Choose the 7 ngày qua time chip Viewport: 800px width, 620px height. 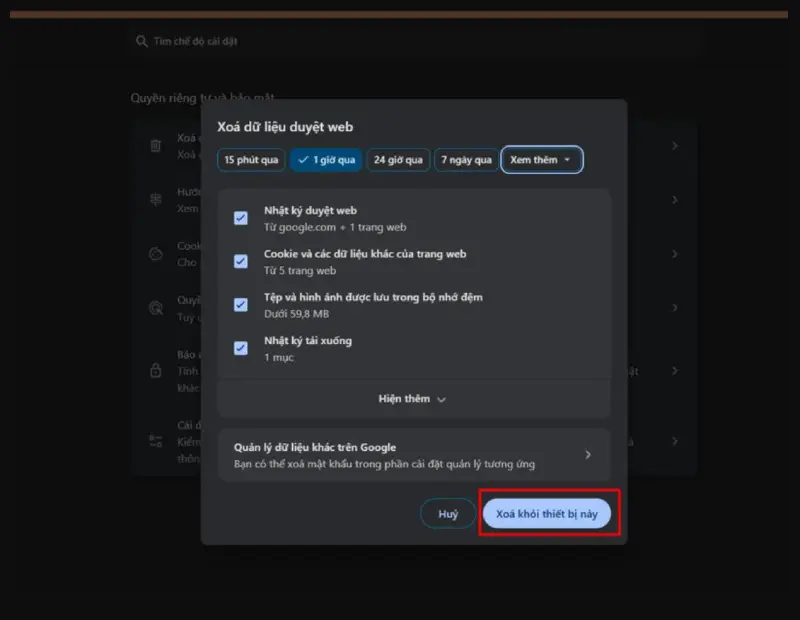[466, 160]
